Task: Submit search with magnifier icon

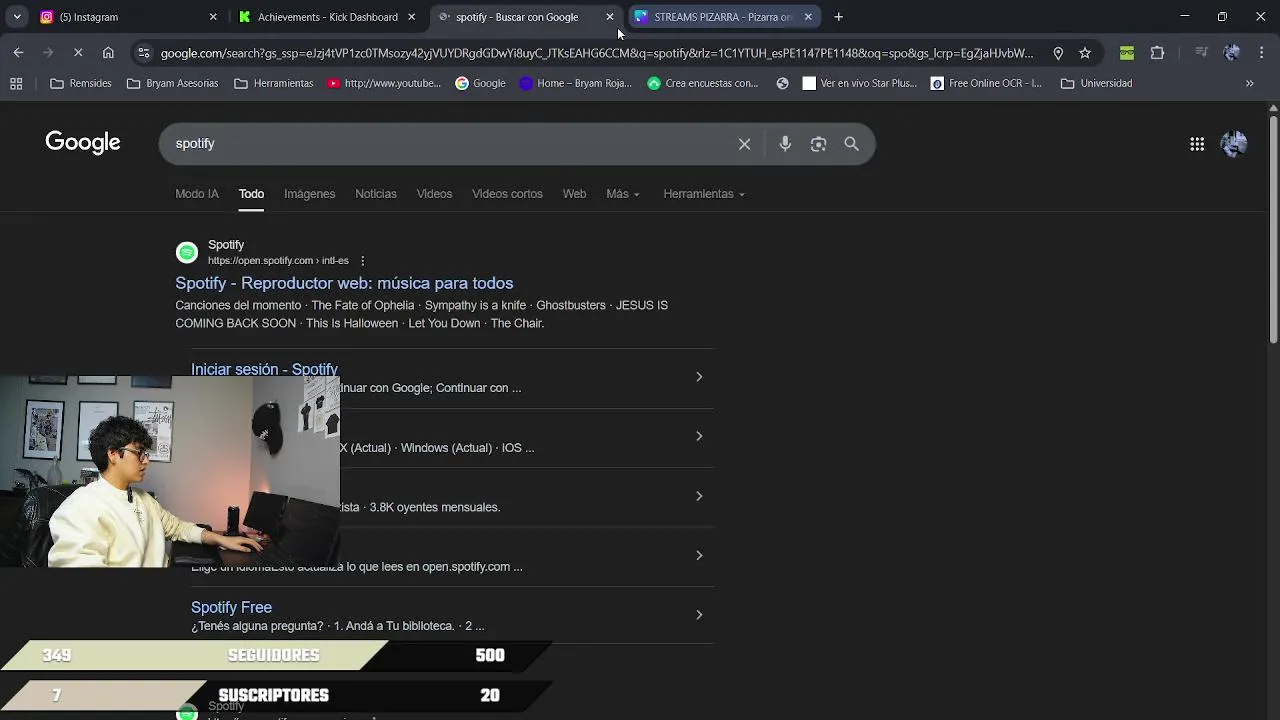Action: pos(851,144)
